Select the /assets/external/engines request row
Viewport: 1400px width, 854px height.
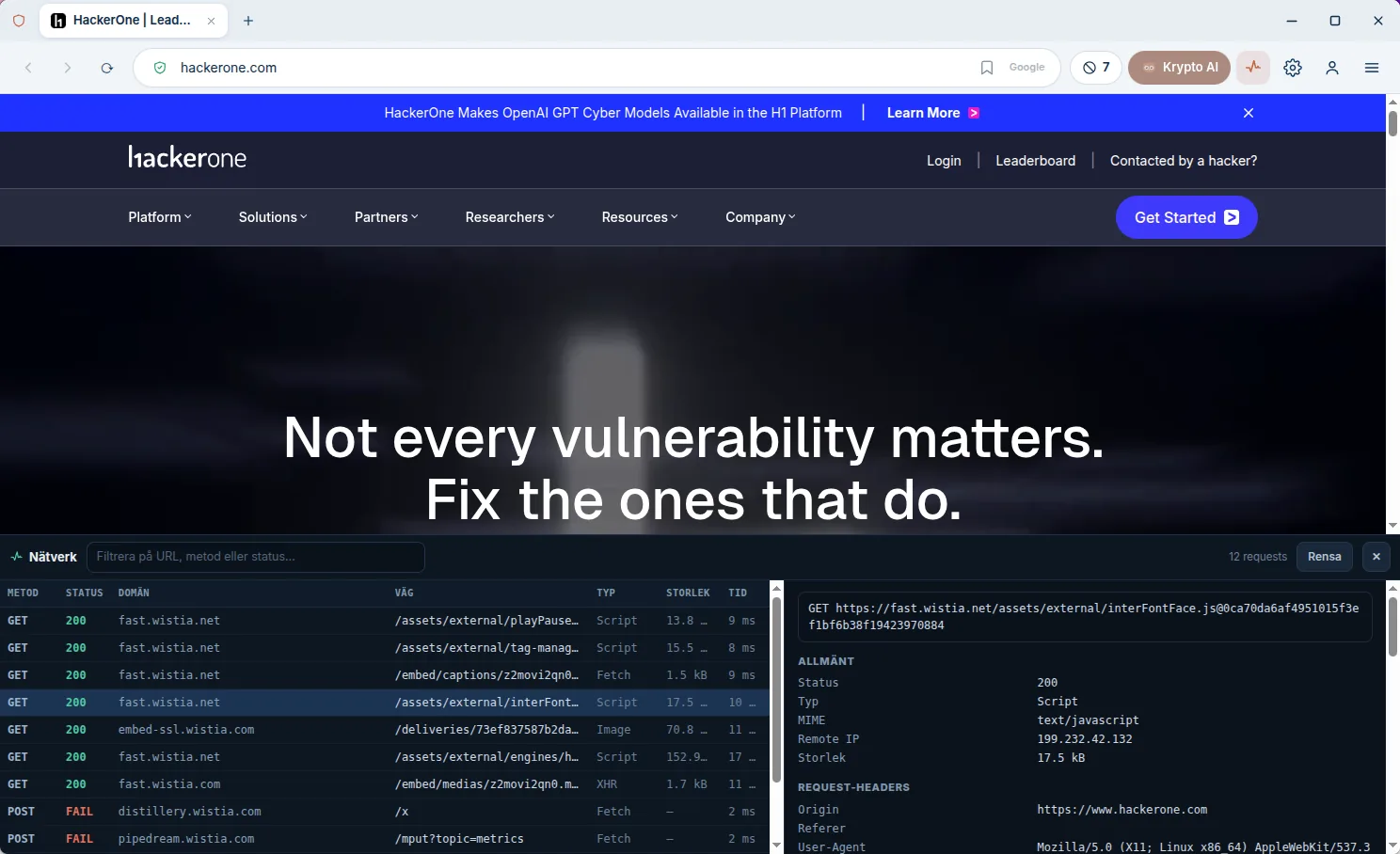(385, 757)
